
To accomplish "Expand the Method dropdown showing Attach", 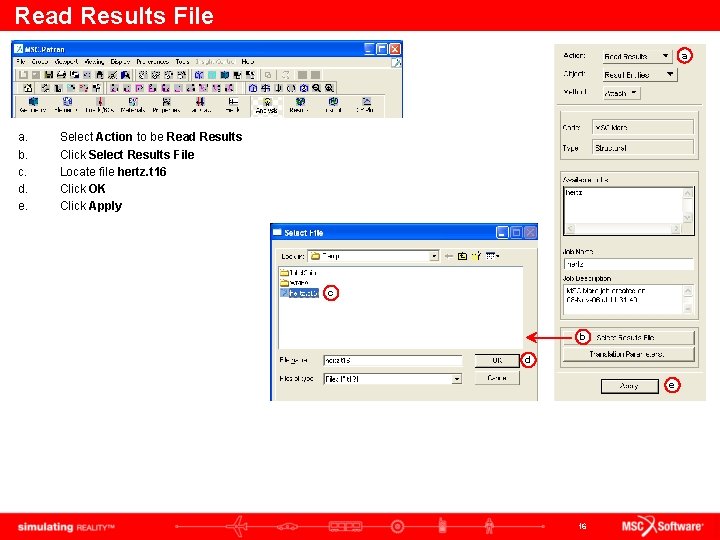I will (x=621, y=93).
